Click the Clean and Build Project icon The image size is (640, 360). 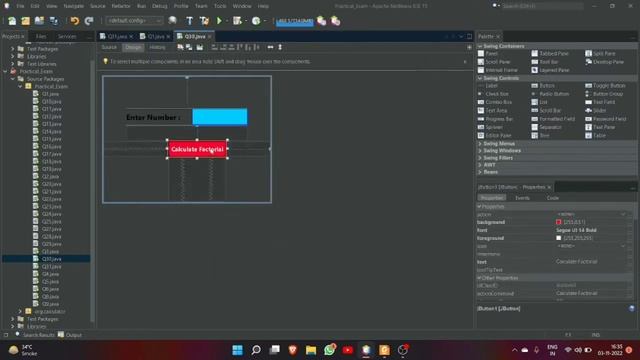coord(204,21)
